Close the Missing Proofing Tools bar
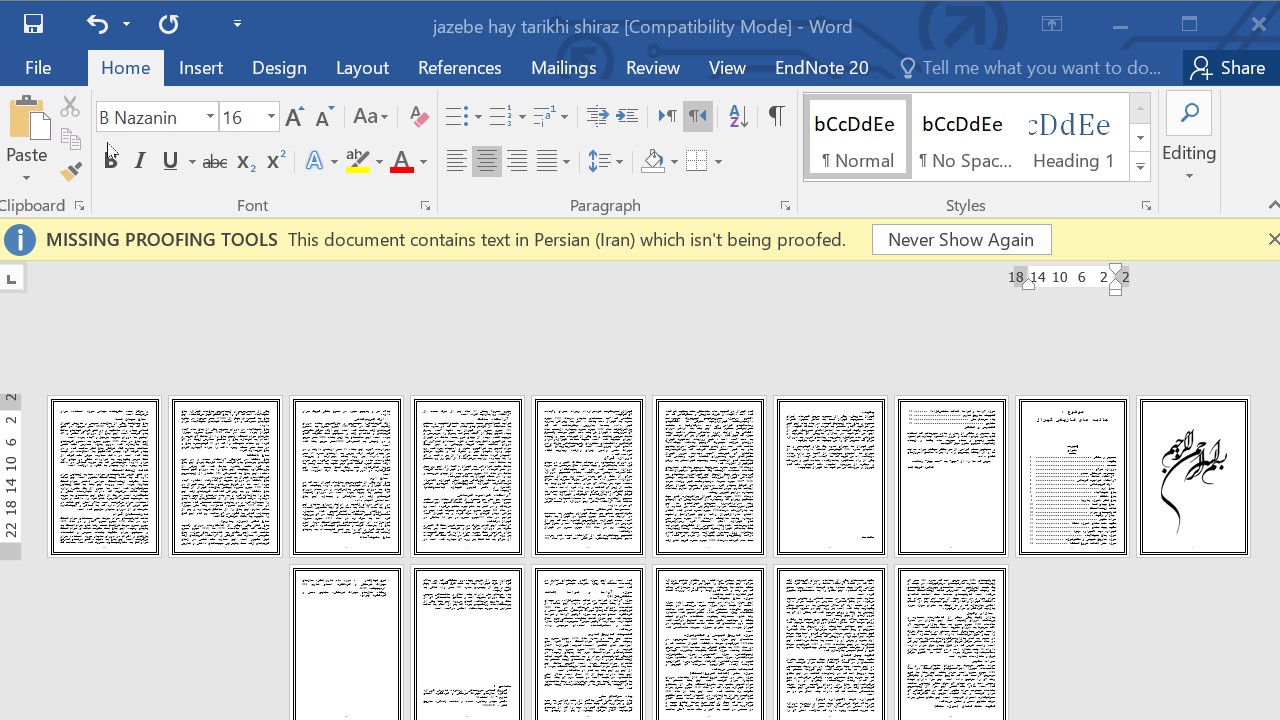 (1273, 239)
